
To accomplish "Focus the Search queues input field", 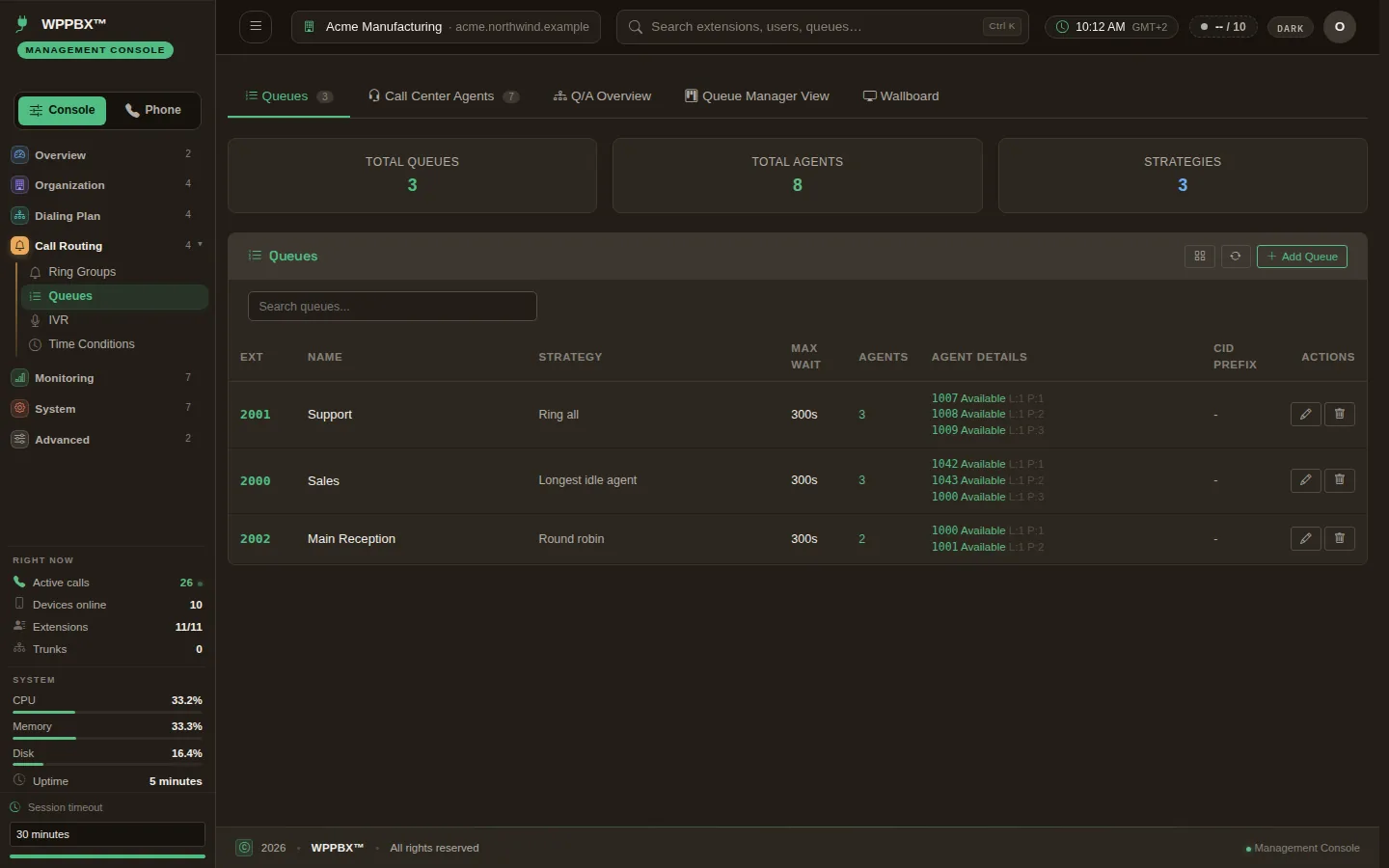I will point(393,307).
